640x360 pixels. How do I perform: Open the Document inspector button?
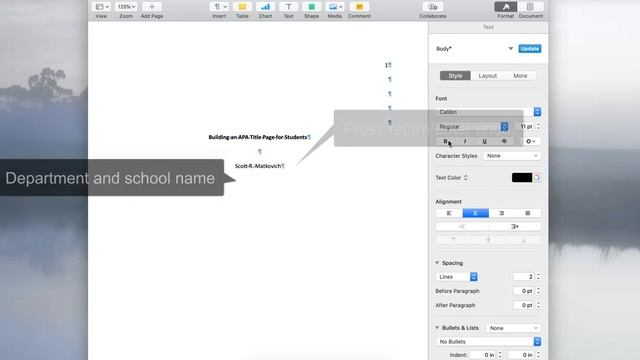[x=530, y=7]
